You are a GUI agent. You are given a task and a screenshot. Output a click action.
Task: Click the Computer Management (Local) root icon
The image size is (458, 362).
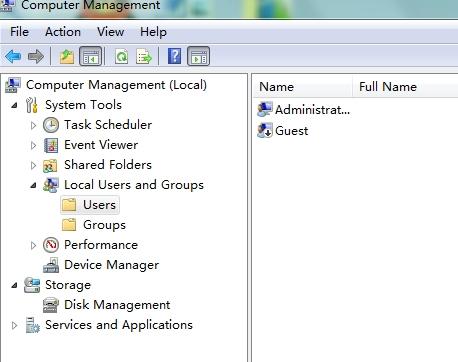tap(13, 85)
